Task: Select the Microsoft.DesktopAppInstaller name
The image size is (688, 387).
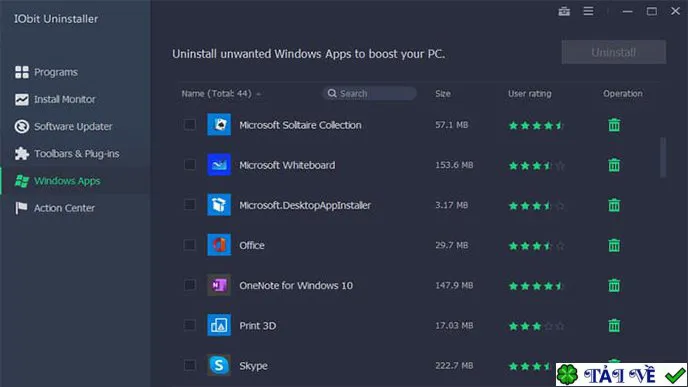Action: (305, 205)
